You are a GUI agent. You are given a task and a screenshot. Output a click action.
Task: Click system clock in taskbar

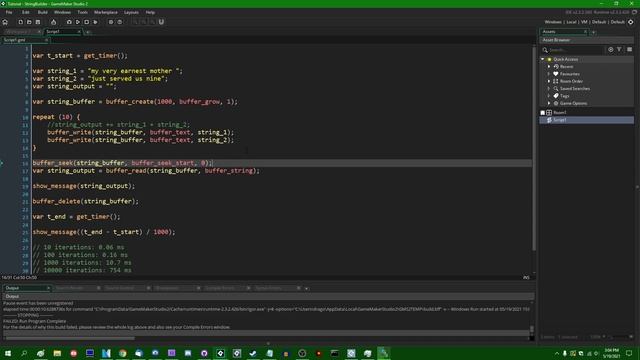click(611, 353)
